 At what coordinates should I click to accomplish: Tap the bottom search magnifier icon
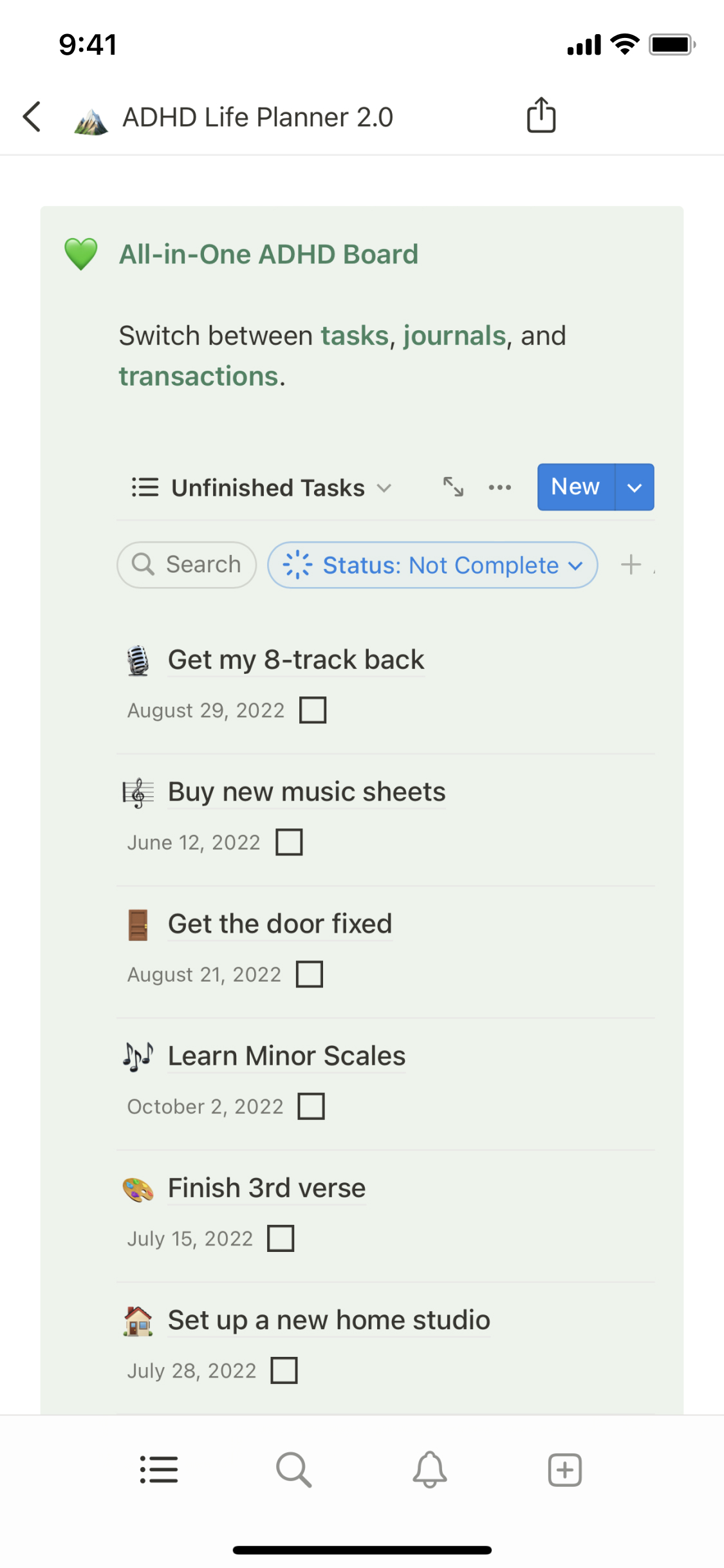coord(294,1470)
